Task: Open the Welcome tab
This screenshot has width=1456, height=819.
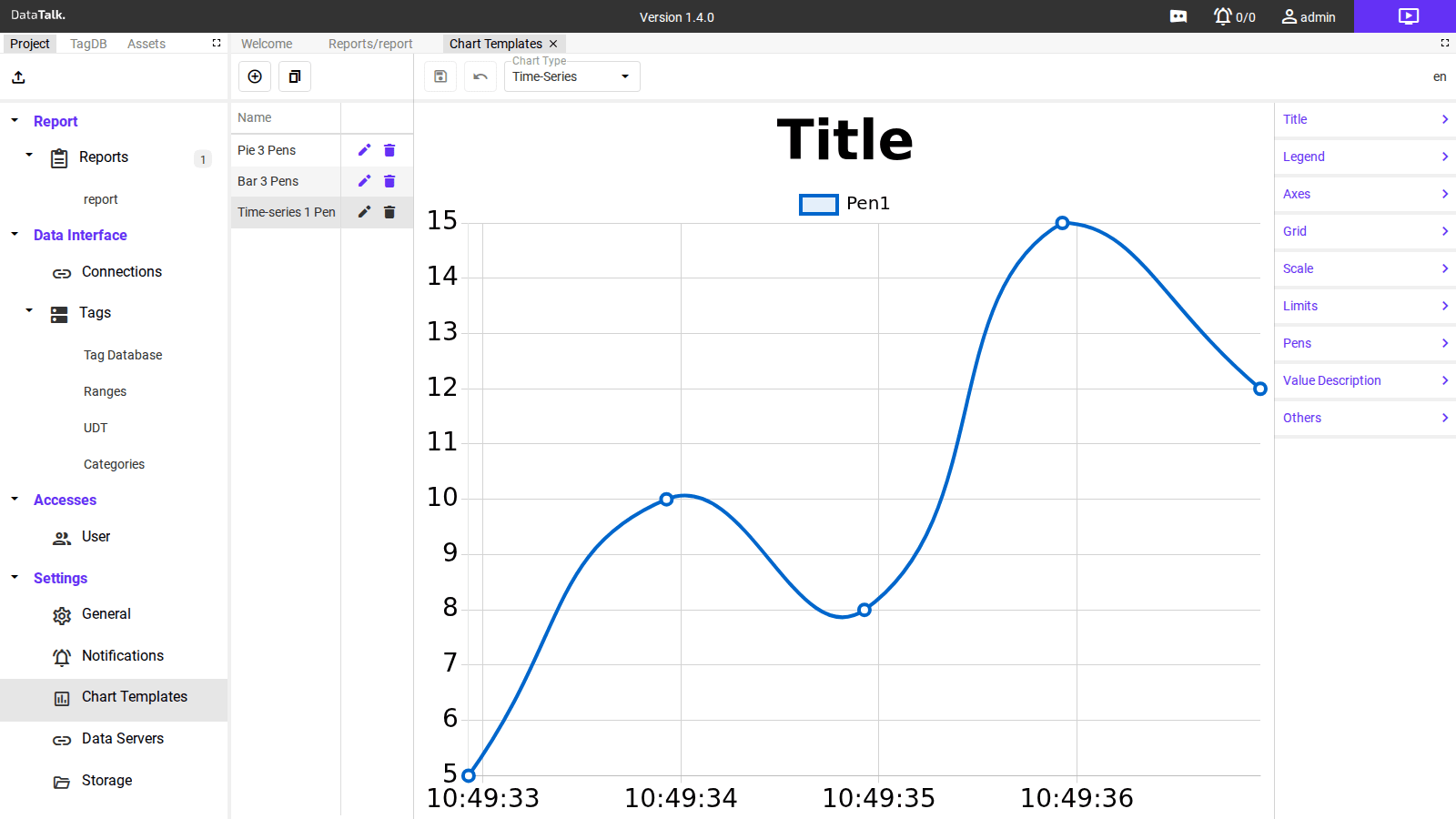Action: pyautogui.click(x=267, y=44)
